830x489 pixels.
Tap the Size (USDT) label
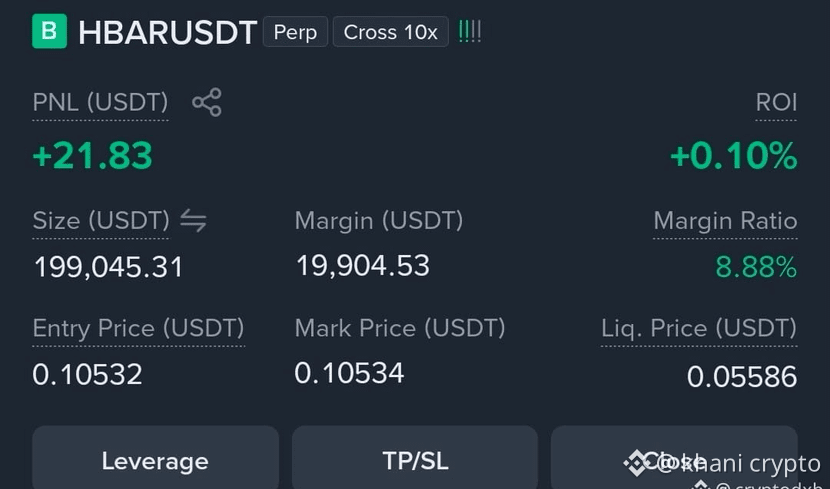[101, 221]
